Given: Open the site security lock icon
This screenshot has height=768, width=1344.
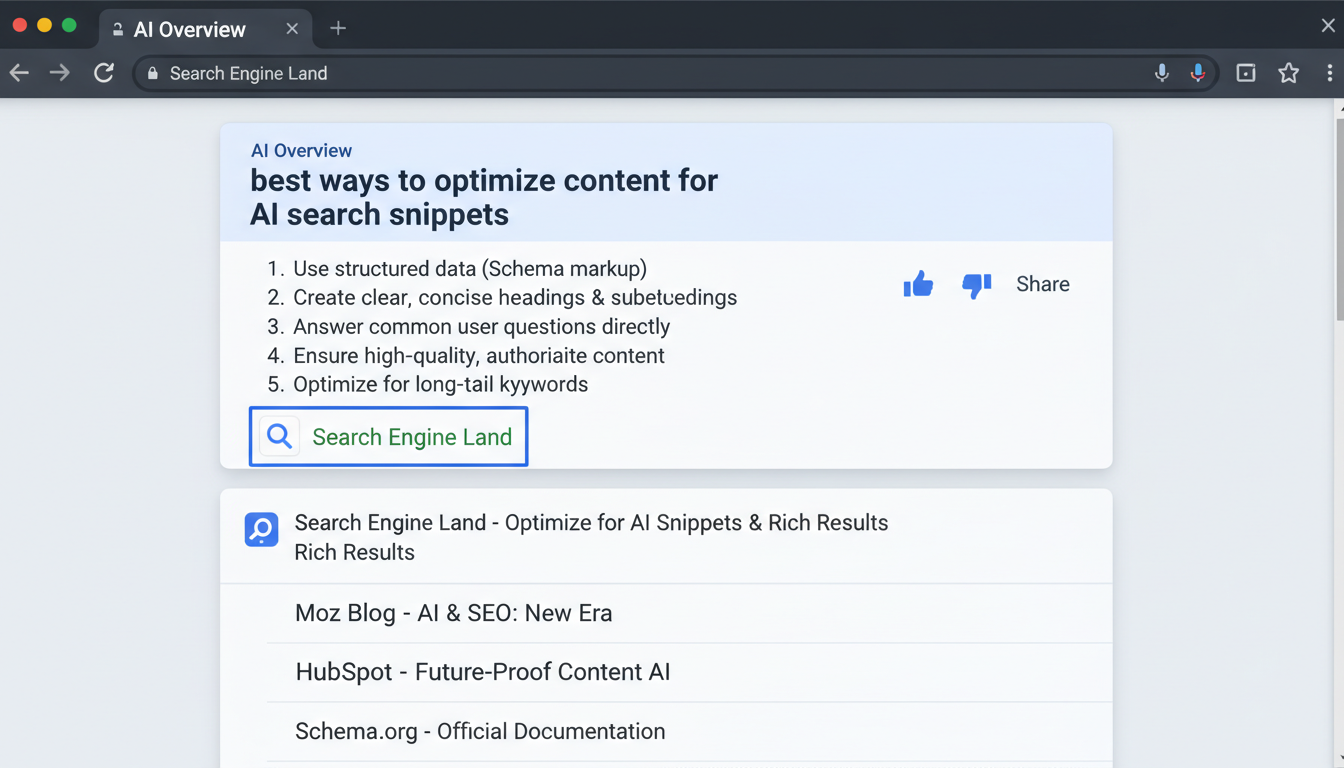Looking at the screenshot, I should [152, 74].
